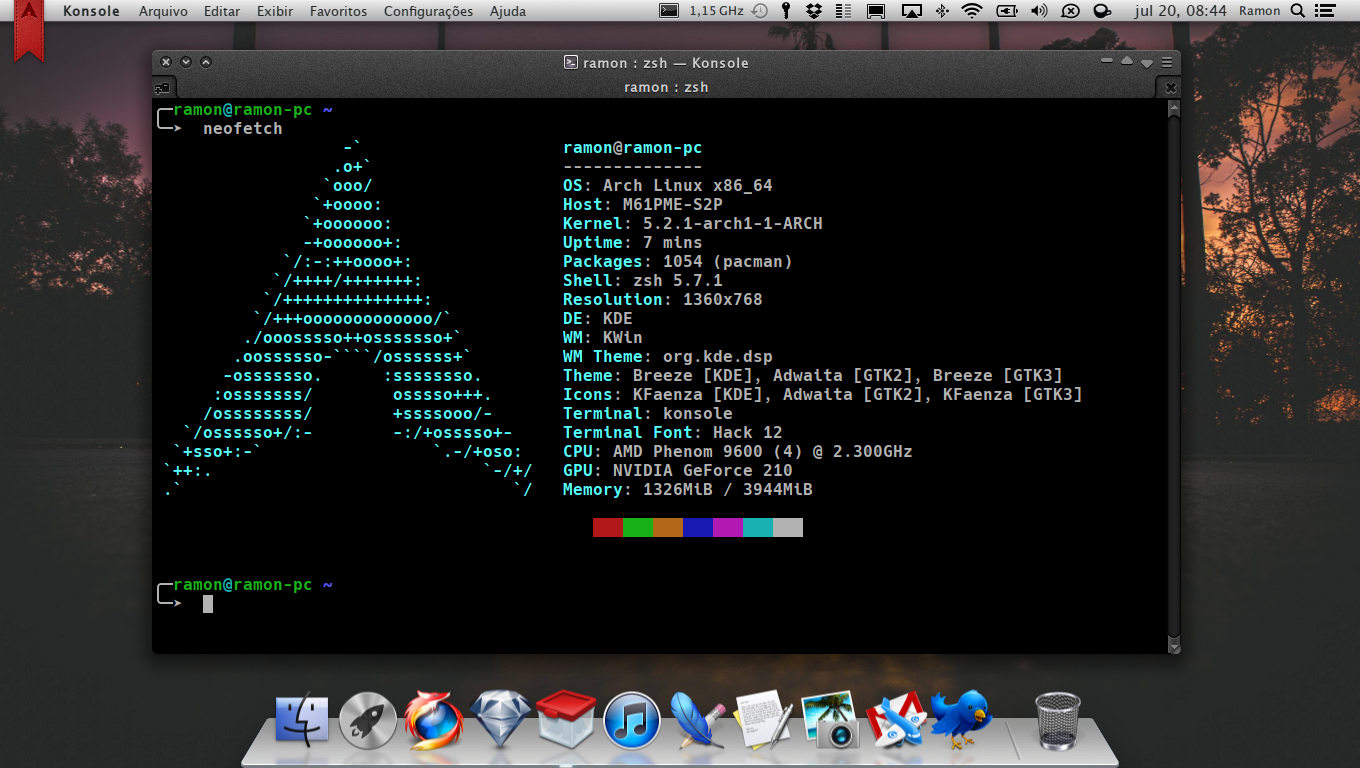Select the 'ramon : zsh' tab
1360x768 pixels.
666,87
